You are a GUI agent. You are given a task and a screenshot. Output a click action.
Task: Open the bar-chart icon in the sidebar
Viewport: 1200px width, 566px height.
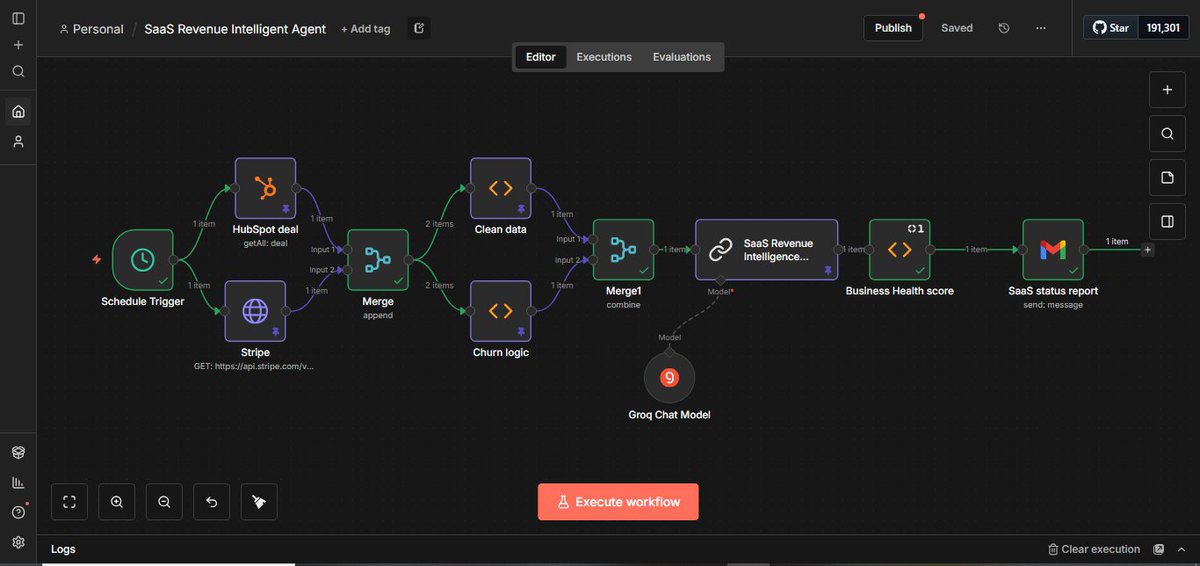(18, 482)
